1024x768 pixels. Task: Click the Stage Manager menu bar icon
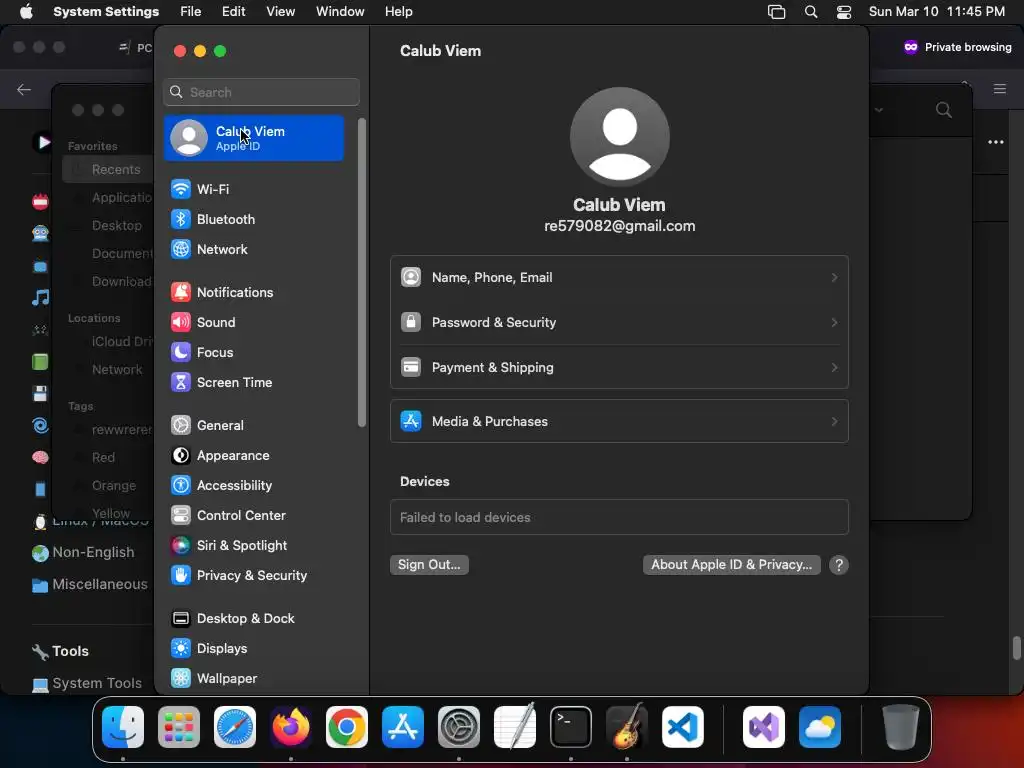(776, 12)
